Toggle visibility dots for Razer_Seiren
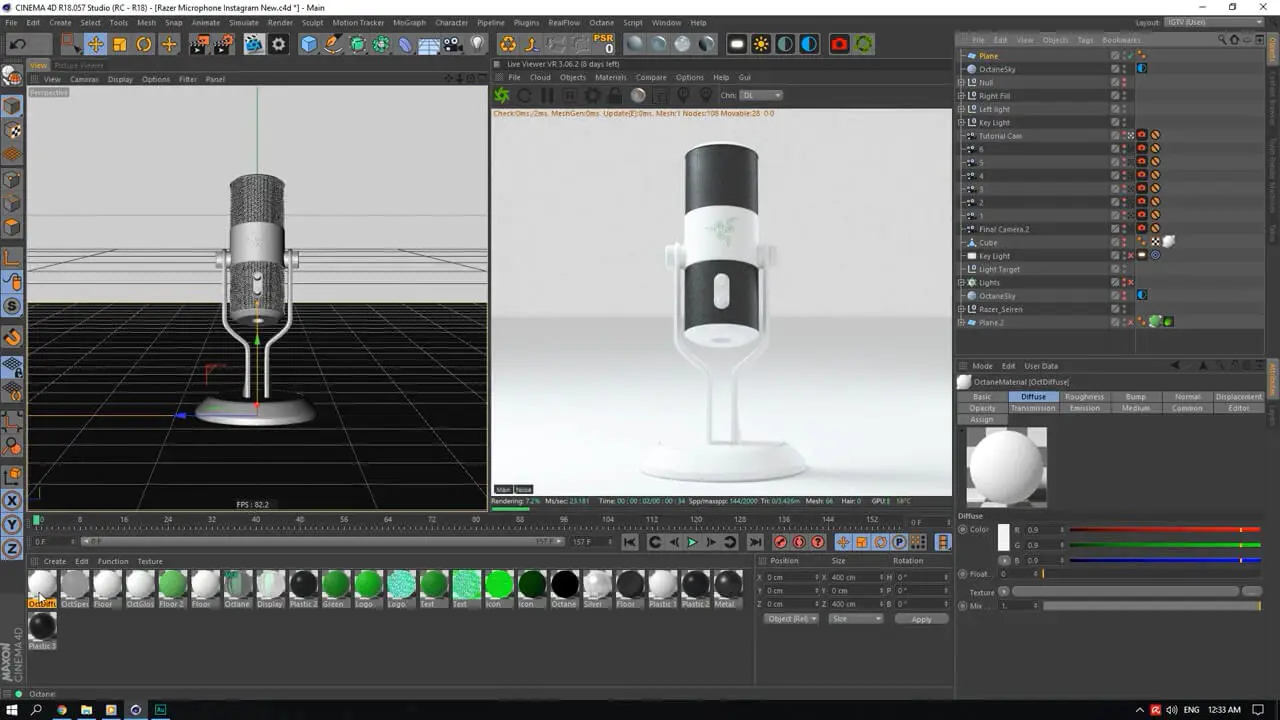 click(x=1124, y=309)
